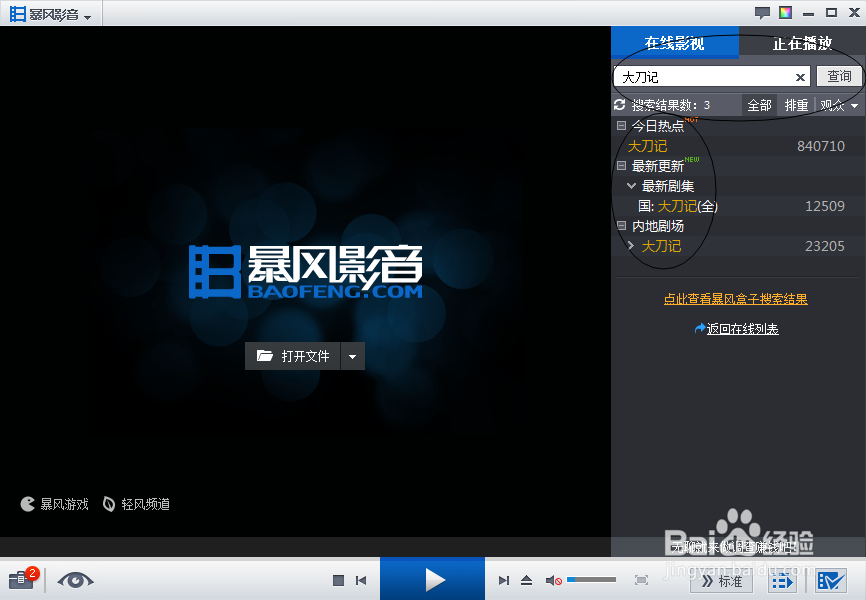Open 轻风频道 link
The height and width of the screenshot is (600, 866).
136,504
